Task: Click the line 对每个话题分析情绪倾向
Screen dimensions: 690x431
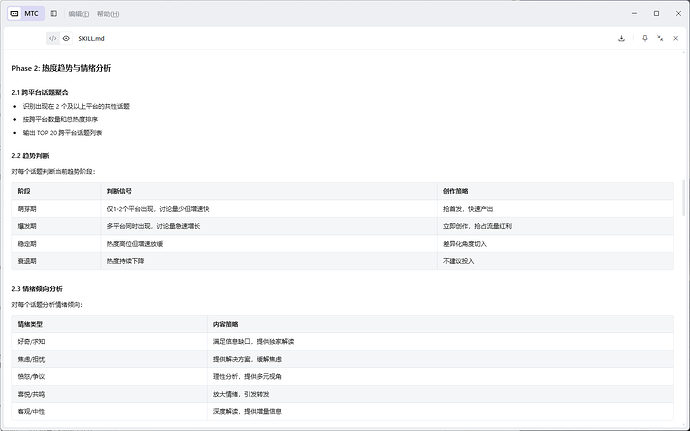Action: tap(47, 304)
